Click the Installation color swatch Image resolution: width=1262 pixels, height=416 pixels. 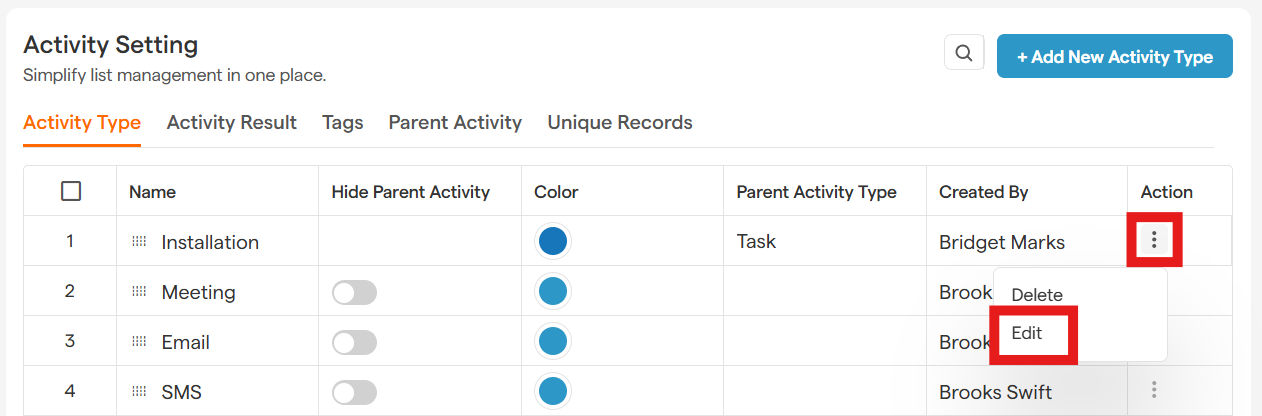[x=552, y=242]
